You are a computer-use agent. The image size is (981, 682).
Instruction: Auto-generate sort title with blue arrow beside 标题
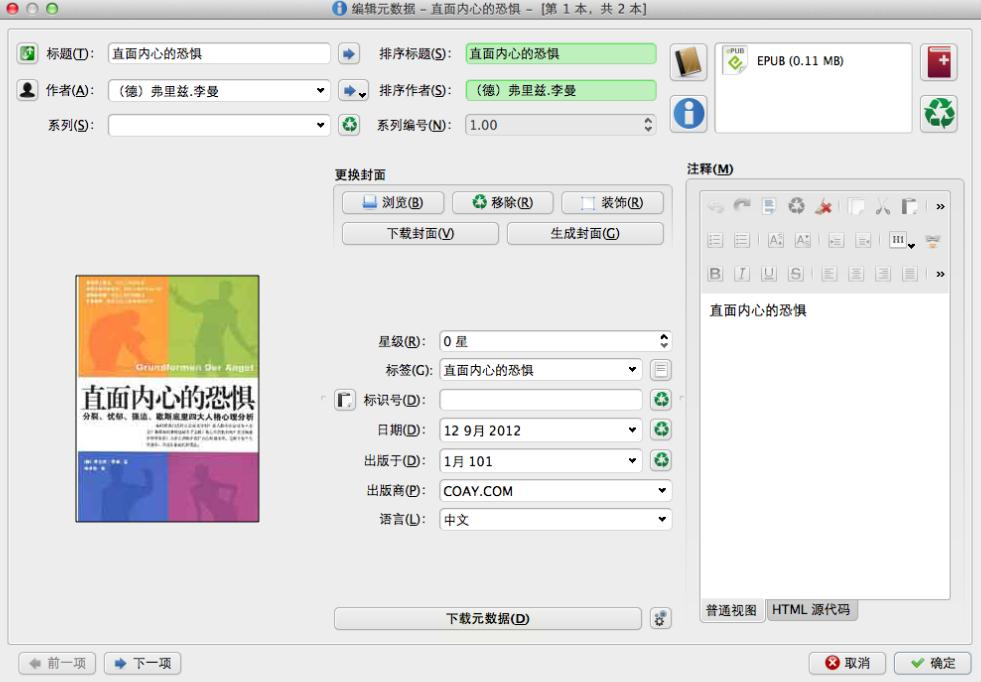coord(349,54)
